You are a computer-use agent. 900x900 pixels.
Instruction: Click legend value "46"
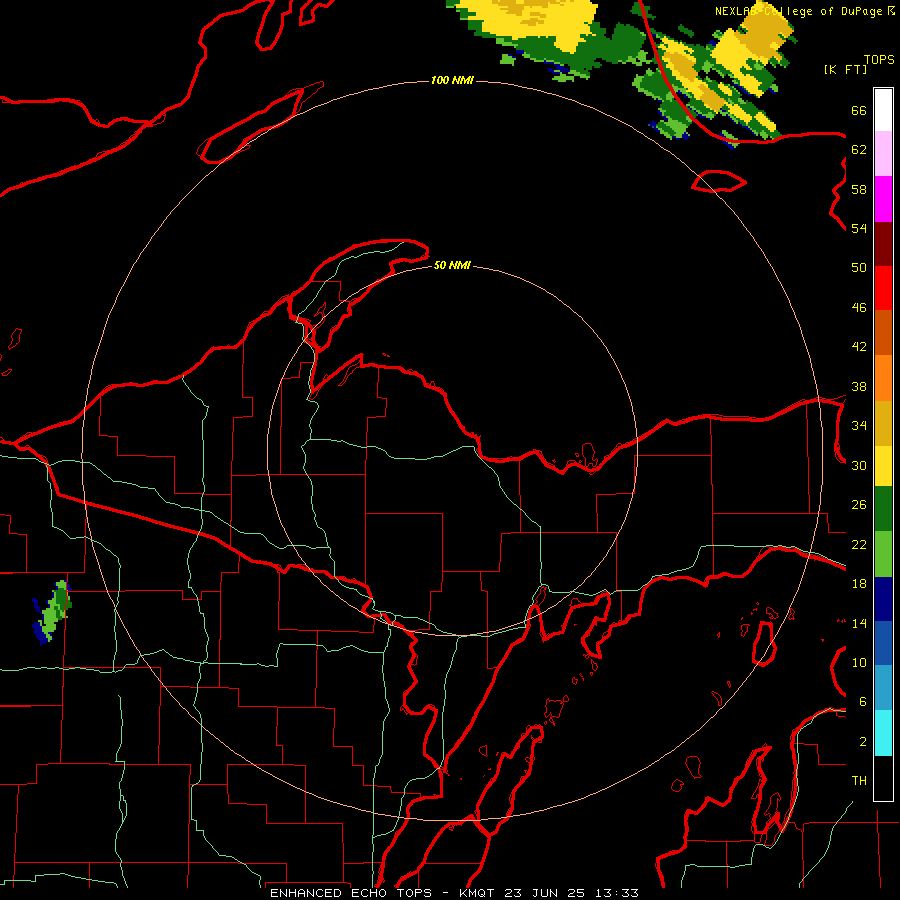click(x=859, y=308)
